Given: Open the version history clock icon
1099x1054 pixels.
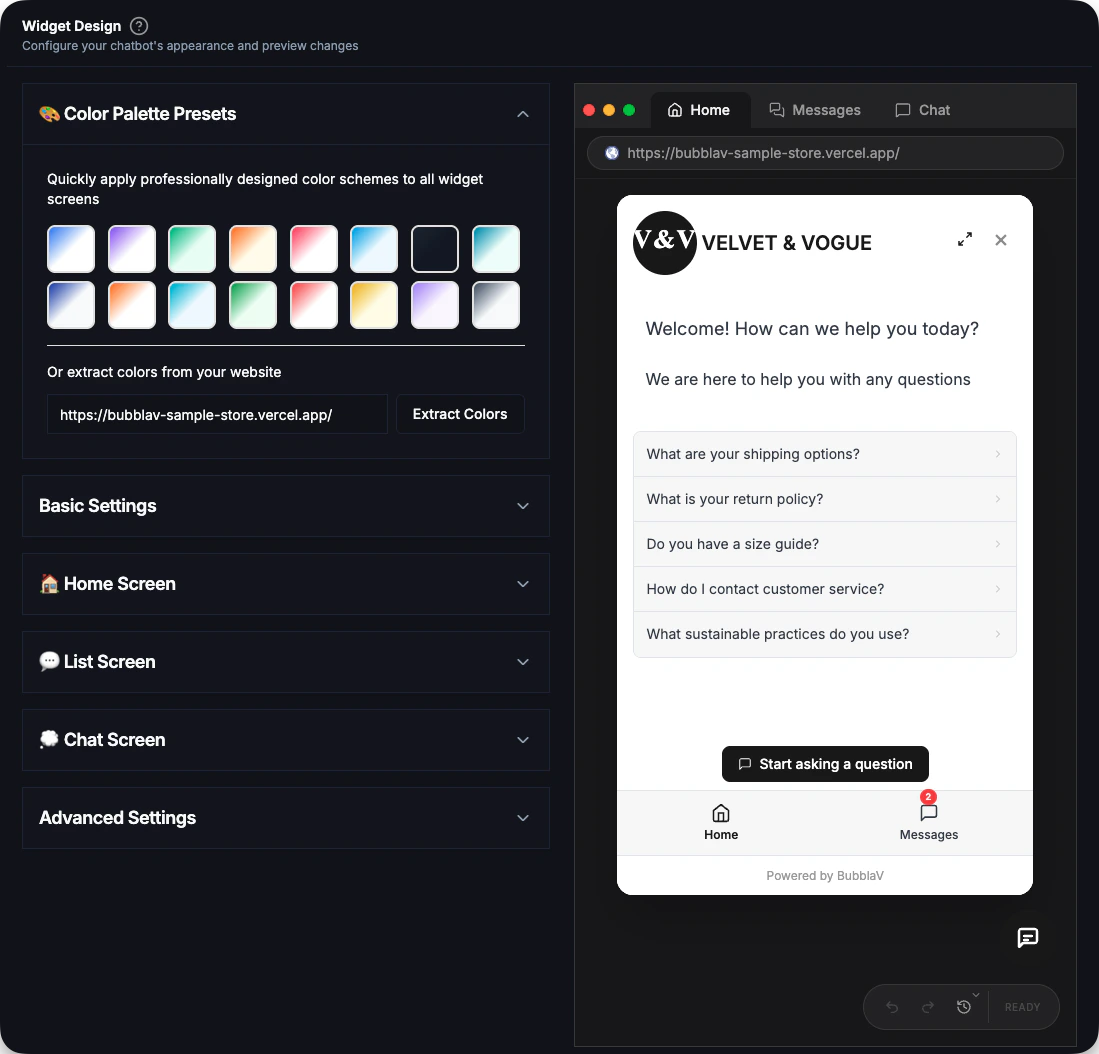Looking at the screenshot, I should (964, 1007).
